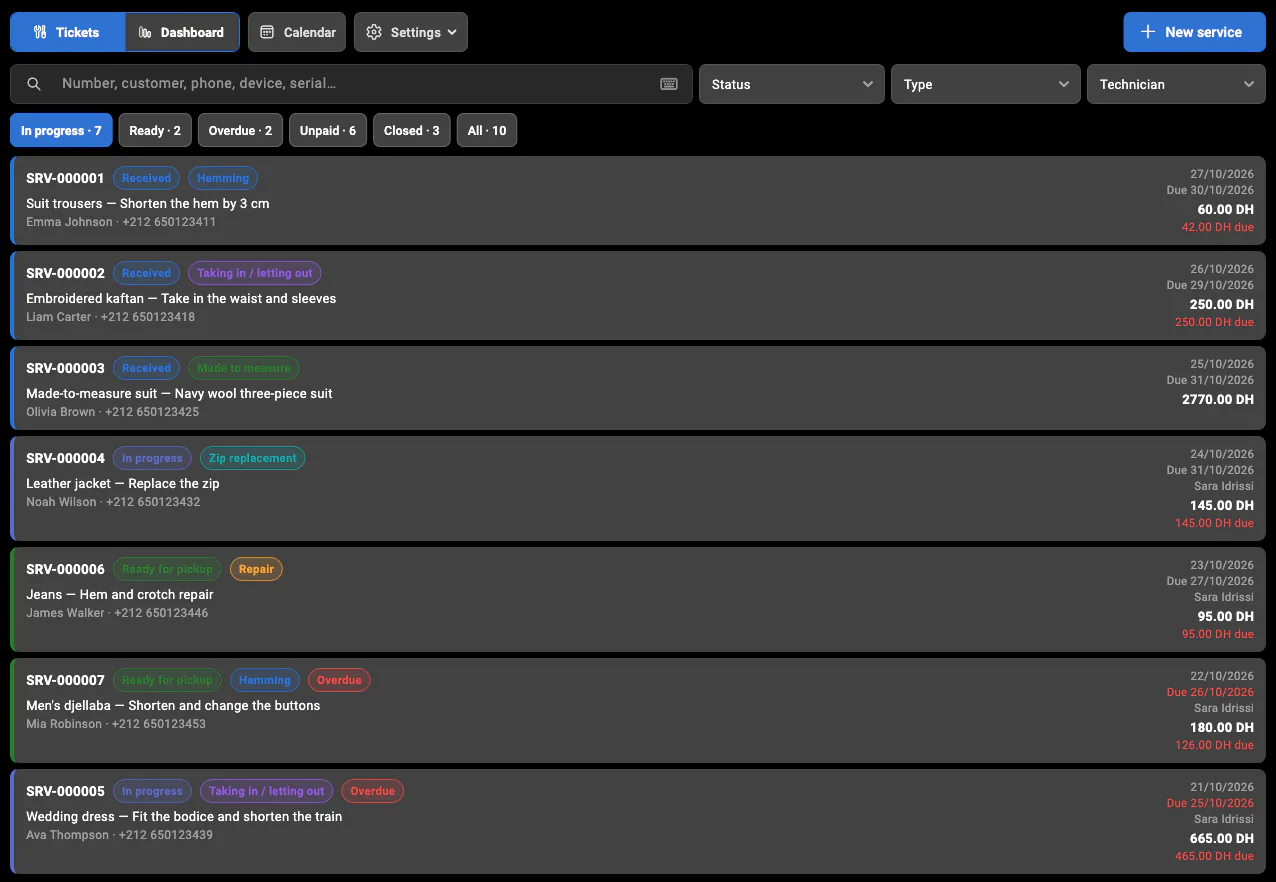Click the plus icon on New service
Screen dimensions: 1276x882
1148,32
